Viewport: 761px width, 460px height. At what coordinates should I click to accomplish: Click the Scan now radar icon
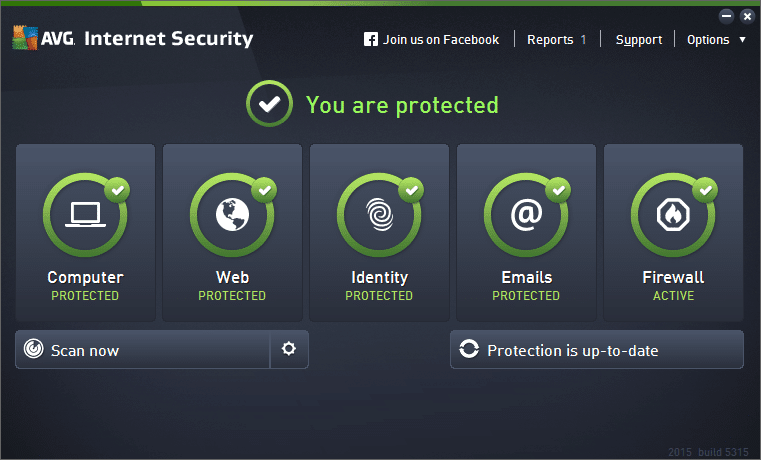pyautogui.click(x=34, y=350)
